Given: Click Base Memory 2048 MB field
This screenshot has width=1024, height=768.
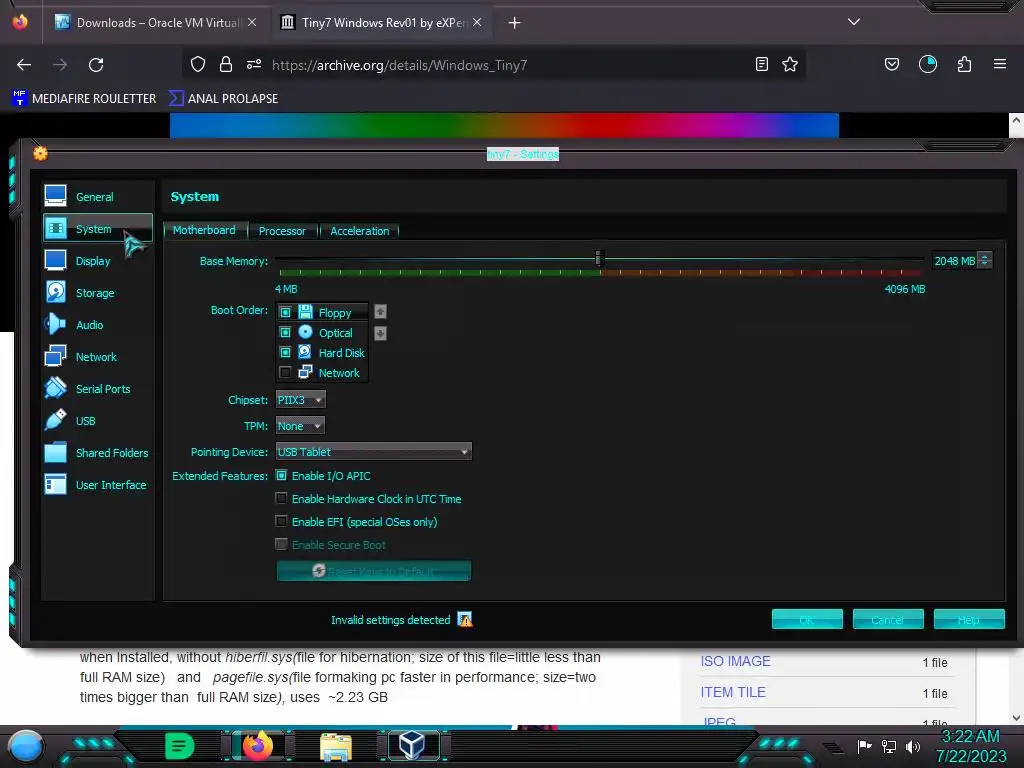Looking at the screenshot, I should click(x=954, y=261).
